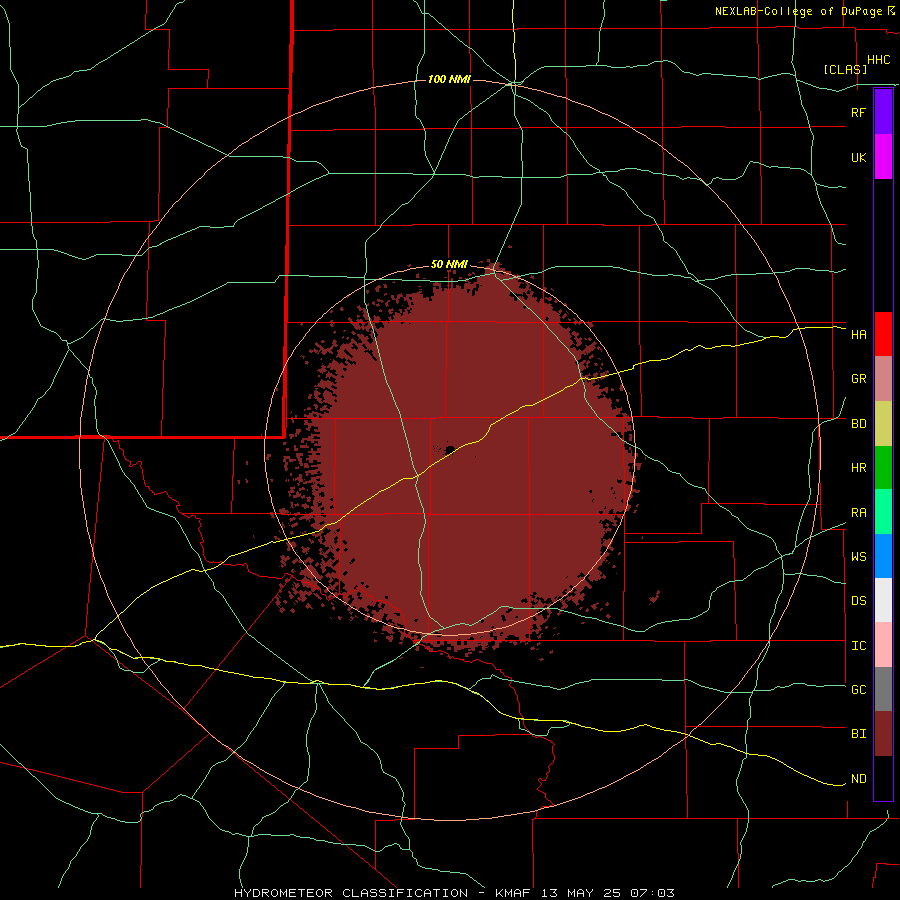
Task: Click the "HA" legend label
Action: pyautogui.click(x=858, y=335)
